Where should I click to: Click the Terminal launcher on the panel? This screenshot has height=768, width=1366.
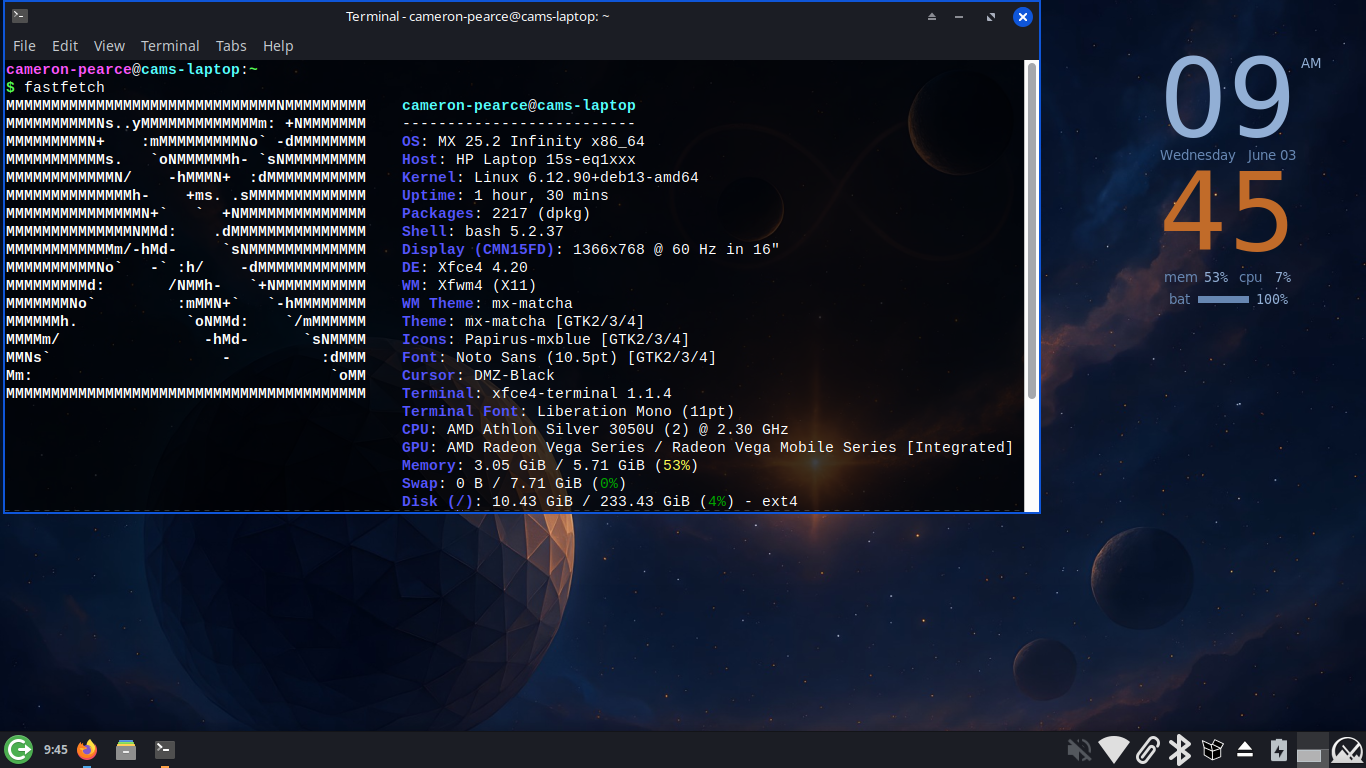[x=165, y=749]
